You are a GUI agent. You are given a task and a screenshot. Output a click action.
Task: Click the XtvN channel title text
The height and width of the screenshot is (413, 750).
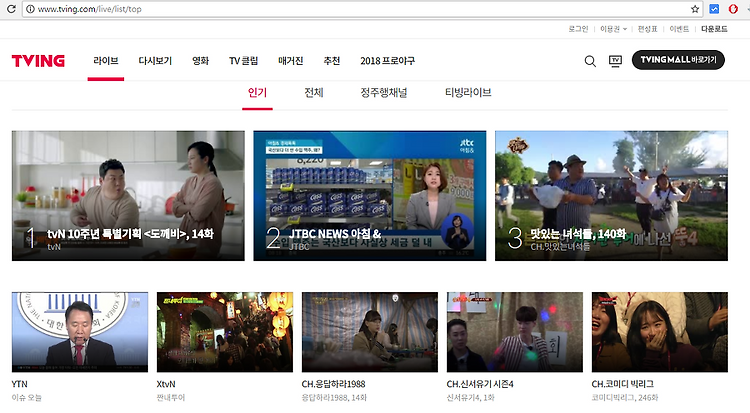click(166, 384)
